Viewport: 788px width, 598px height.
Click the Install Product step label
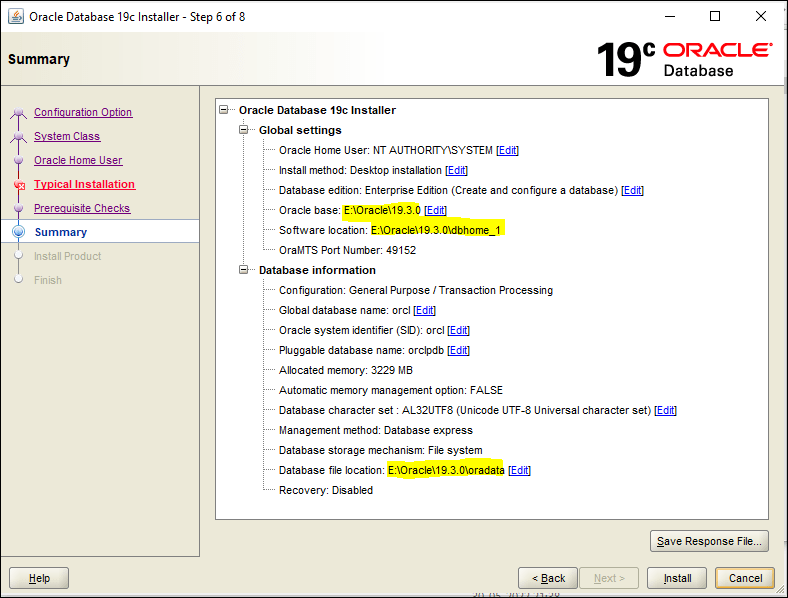coord(67,256)
